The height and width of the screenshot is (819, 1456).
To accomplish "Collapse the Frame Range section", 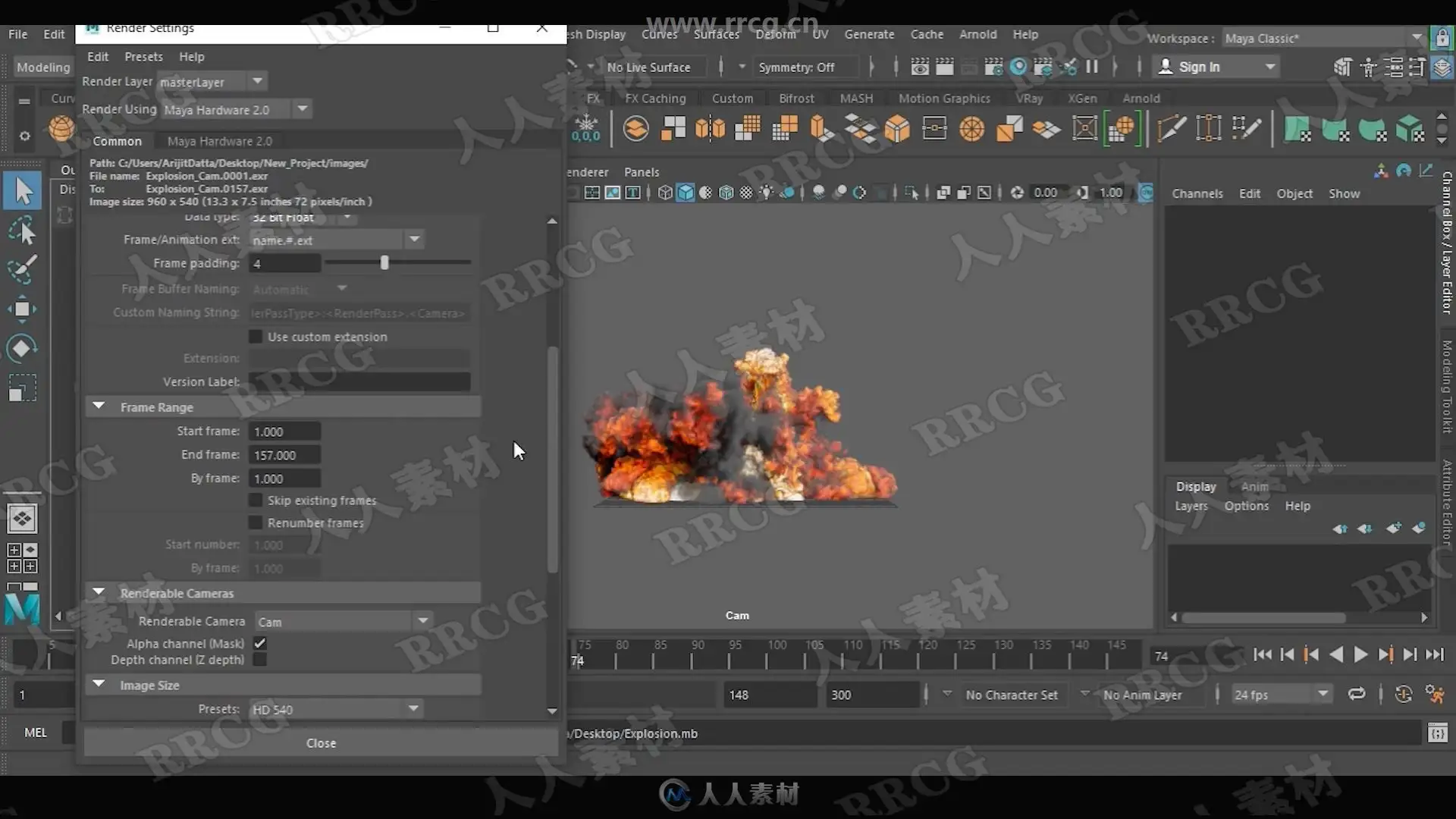I will point(99,407).
